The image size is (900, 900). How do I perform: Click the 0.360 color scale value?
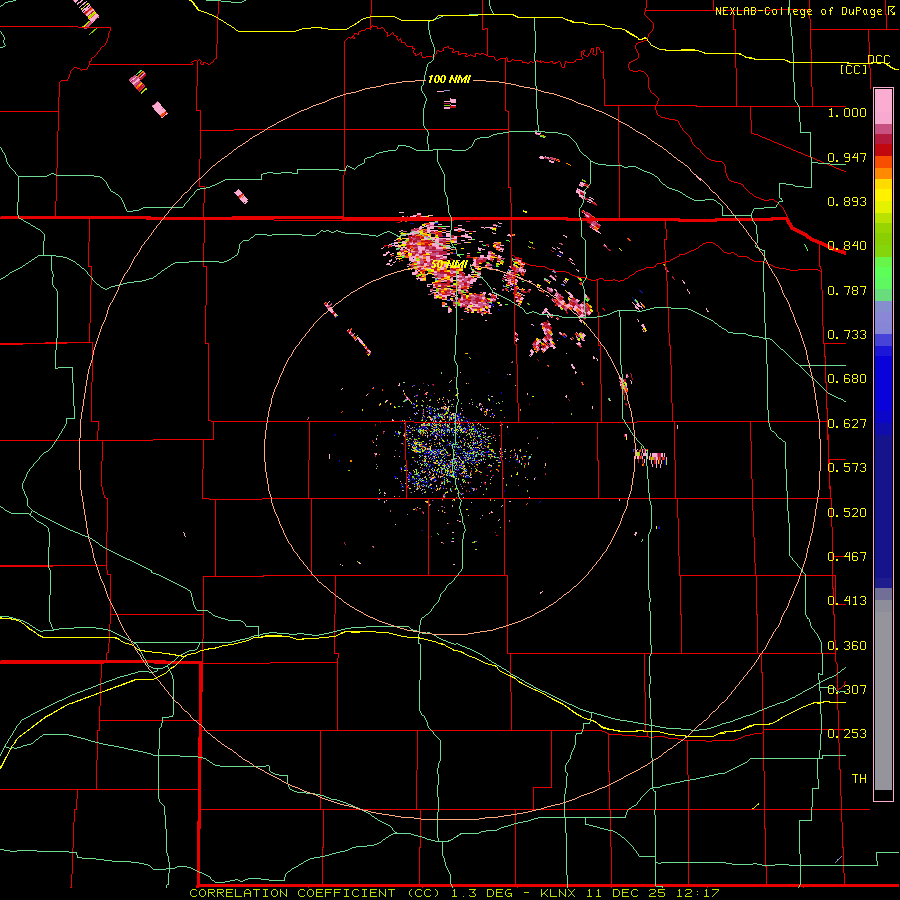[847, 646]
